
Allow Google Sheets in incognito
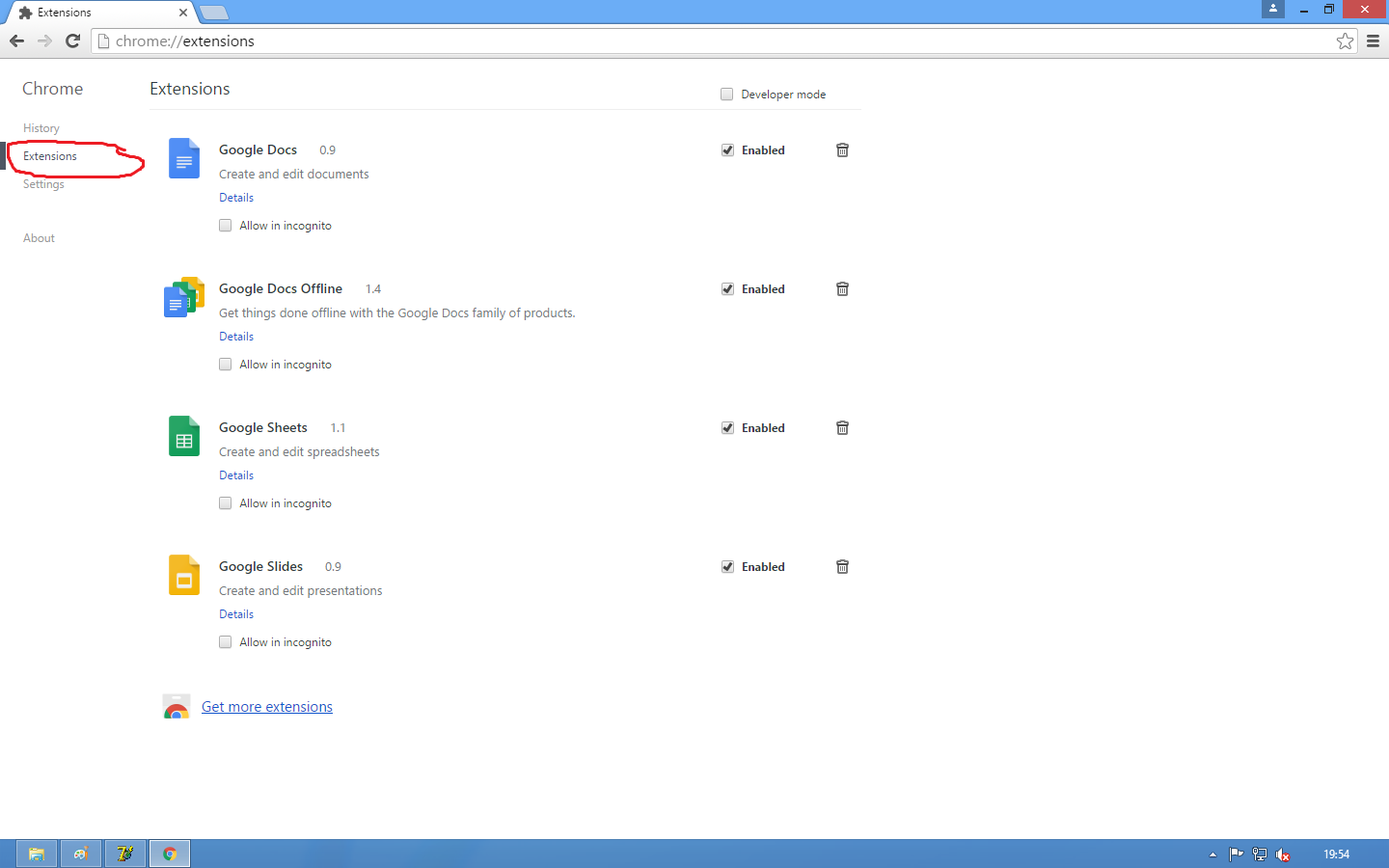point(225,503)
